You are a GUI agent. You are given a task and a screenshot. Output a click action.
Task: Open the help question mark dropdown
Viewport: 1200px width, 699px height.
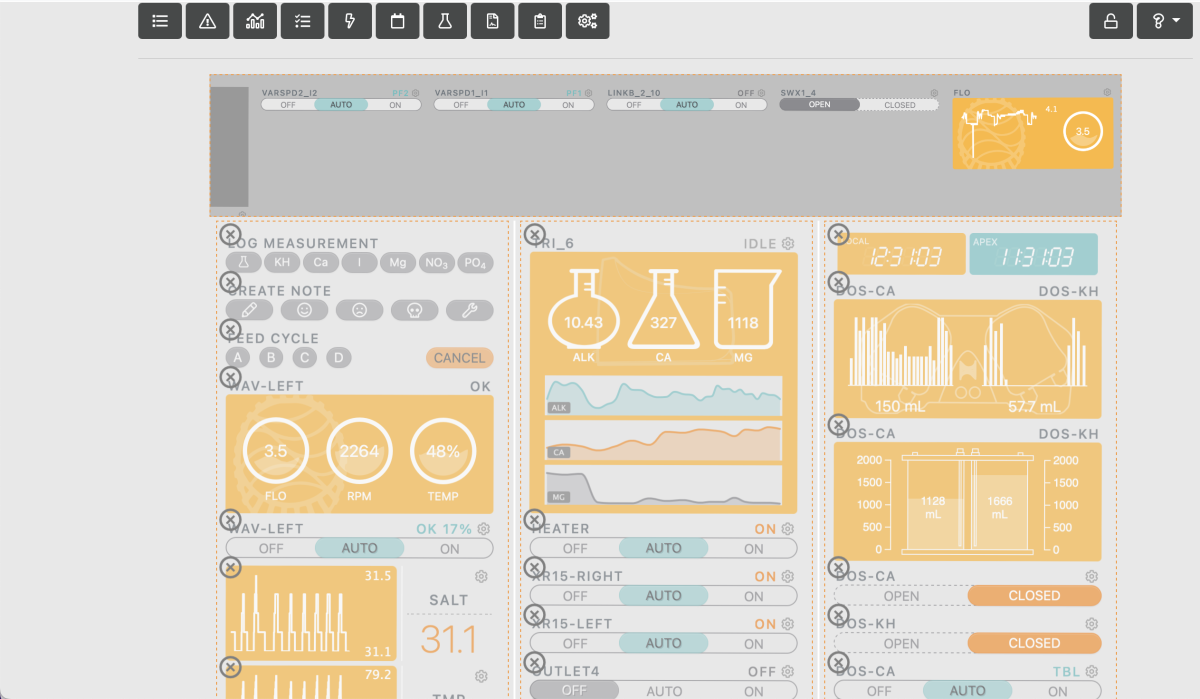click(1164, 21)
